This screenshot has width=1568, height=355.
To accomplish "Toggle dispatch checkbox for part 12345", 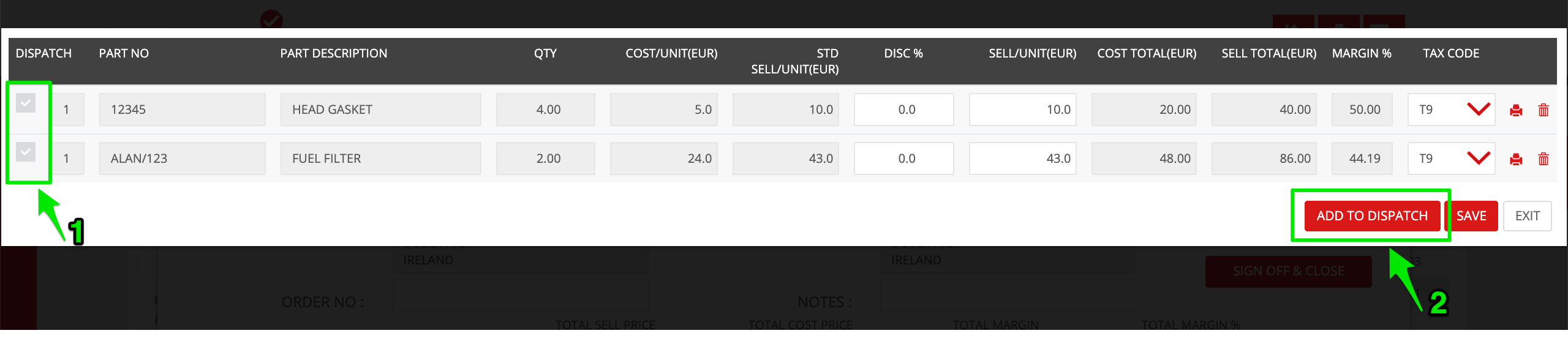I will coord(26,103).
